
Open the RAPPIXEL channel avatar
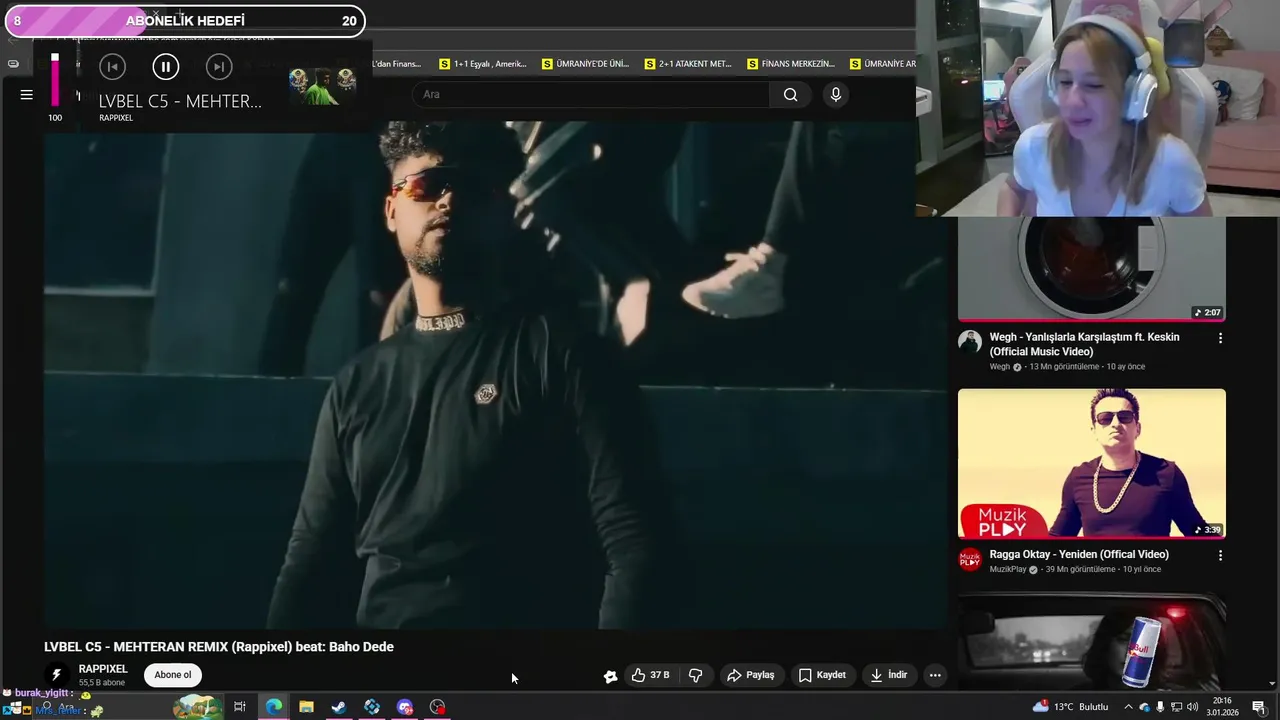coord(57,675)
